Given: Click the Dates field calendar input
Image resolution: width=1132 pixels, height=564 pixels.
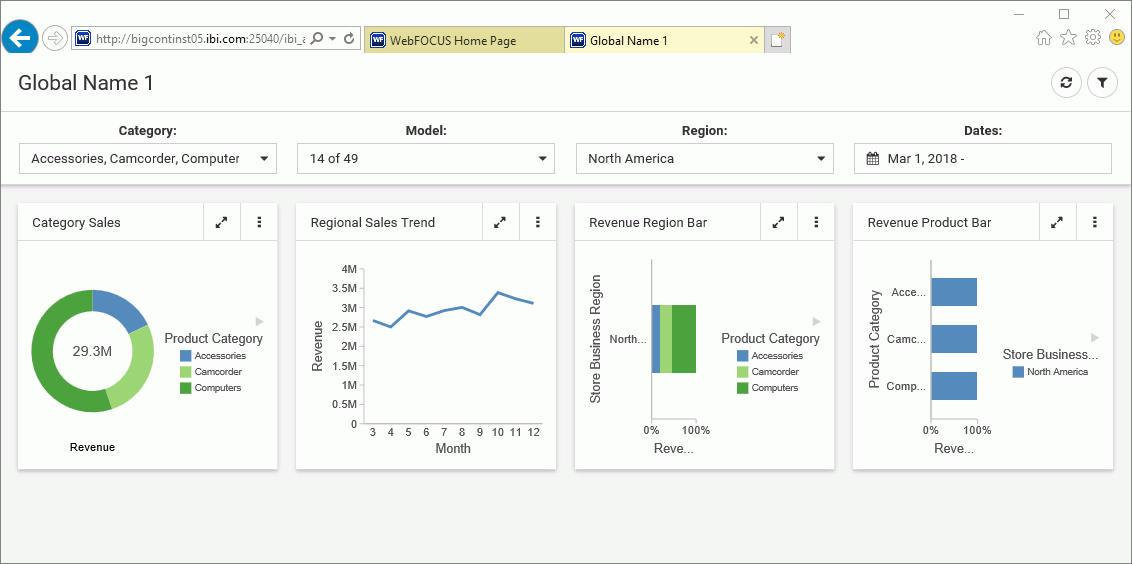Looking at the screenshot, I should click(x=982, y=158).
